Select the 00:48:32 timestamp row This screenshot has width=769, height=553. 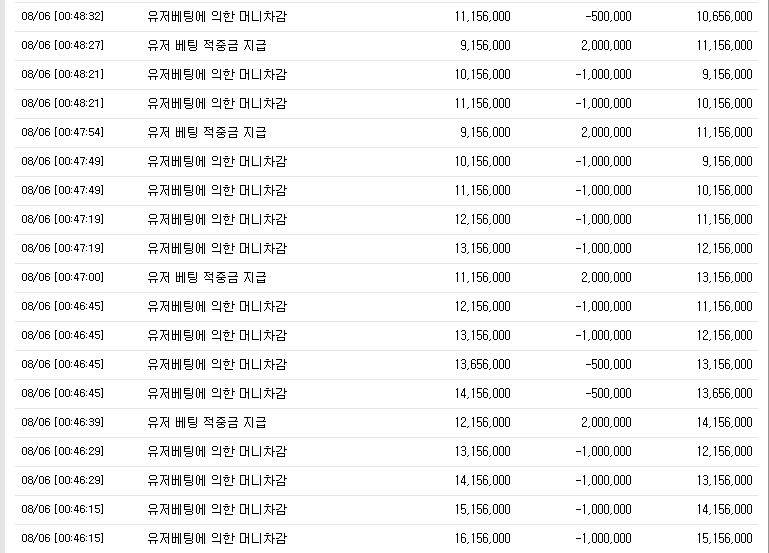(386, 16)
